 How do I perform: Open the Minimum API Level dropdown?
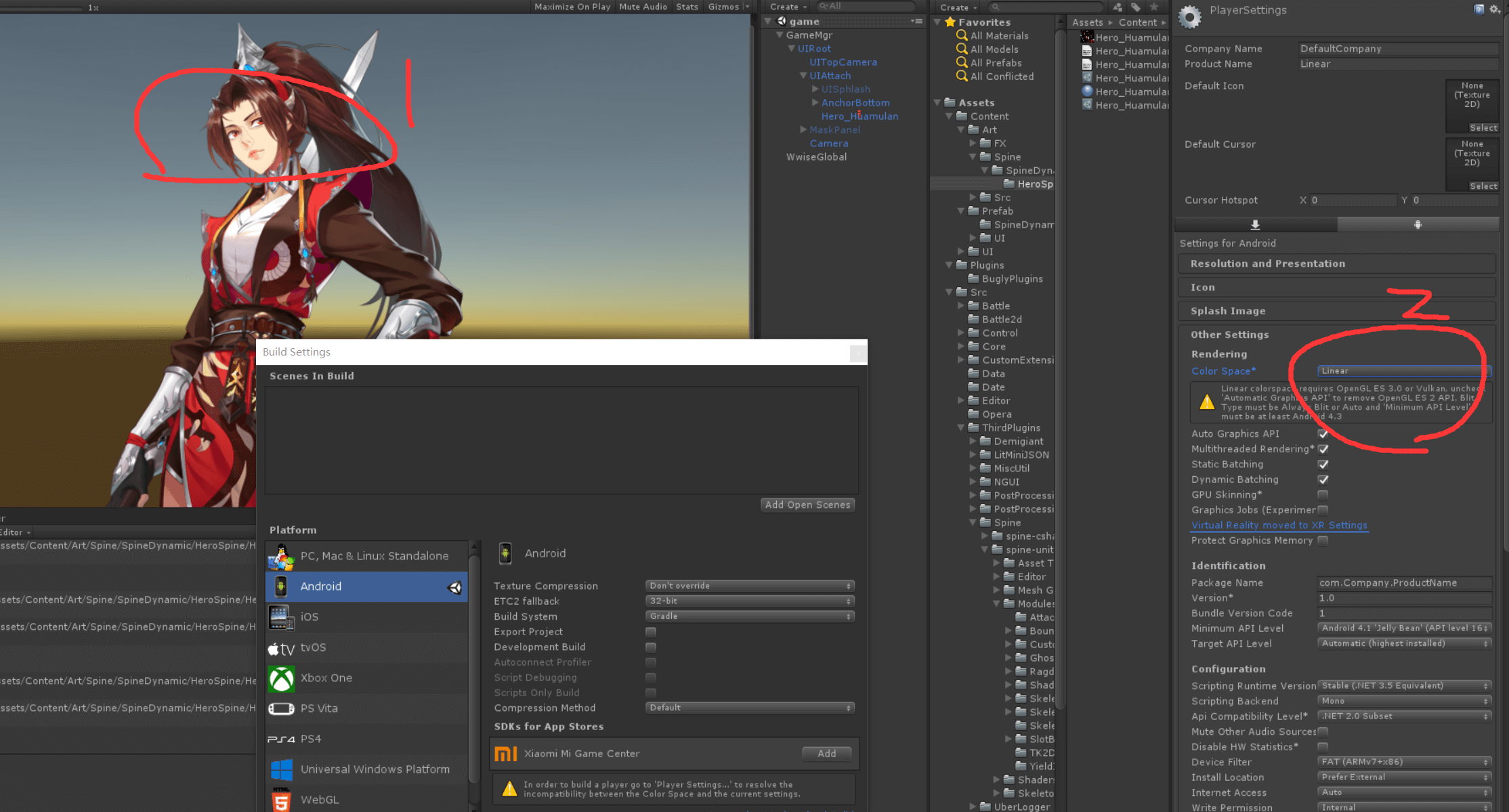(x=1405, y=628)
